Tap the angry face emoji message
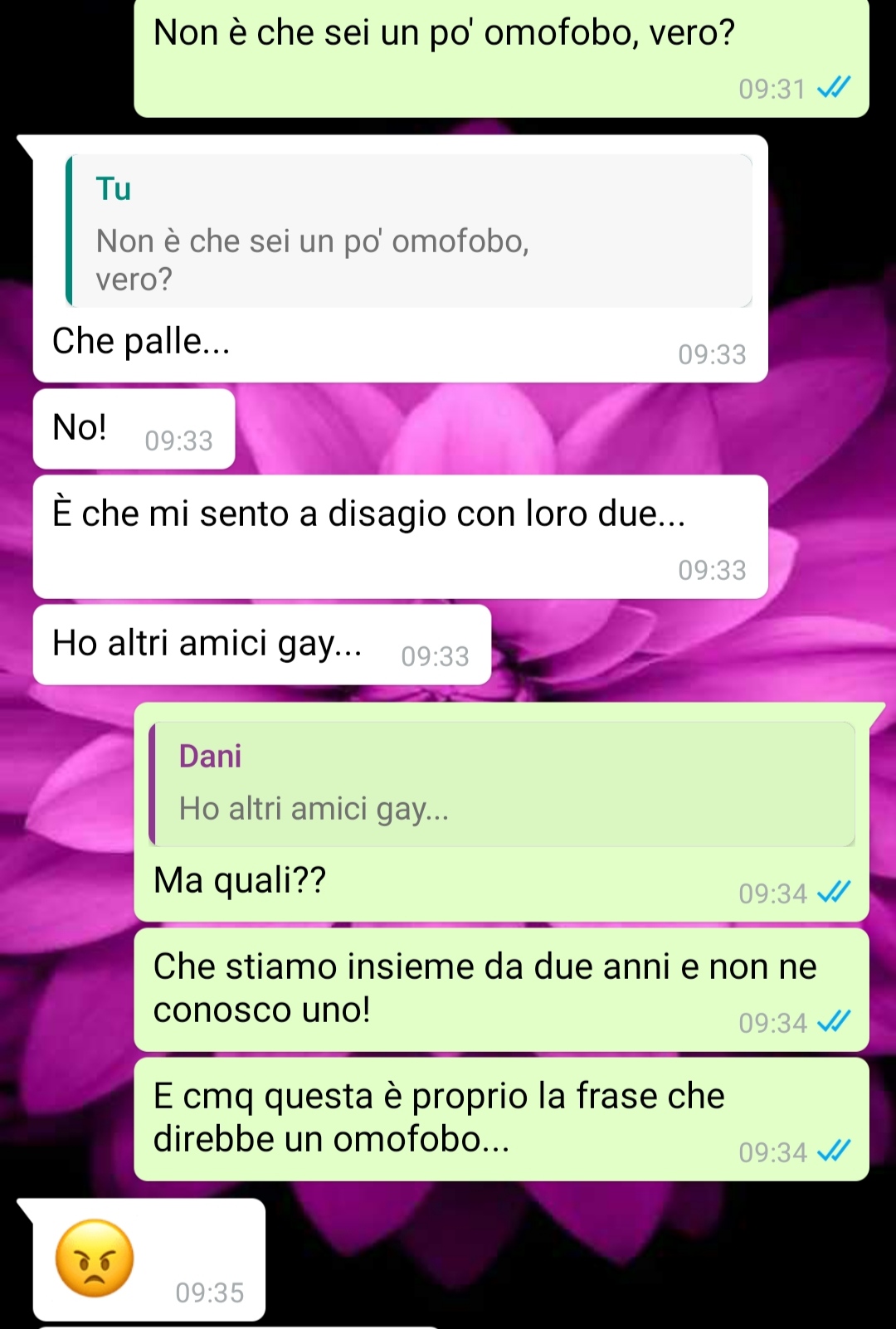Viewport: 896px width, 1329px height. [x=95, y=1258]
